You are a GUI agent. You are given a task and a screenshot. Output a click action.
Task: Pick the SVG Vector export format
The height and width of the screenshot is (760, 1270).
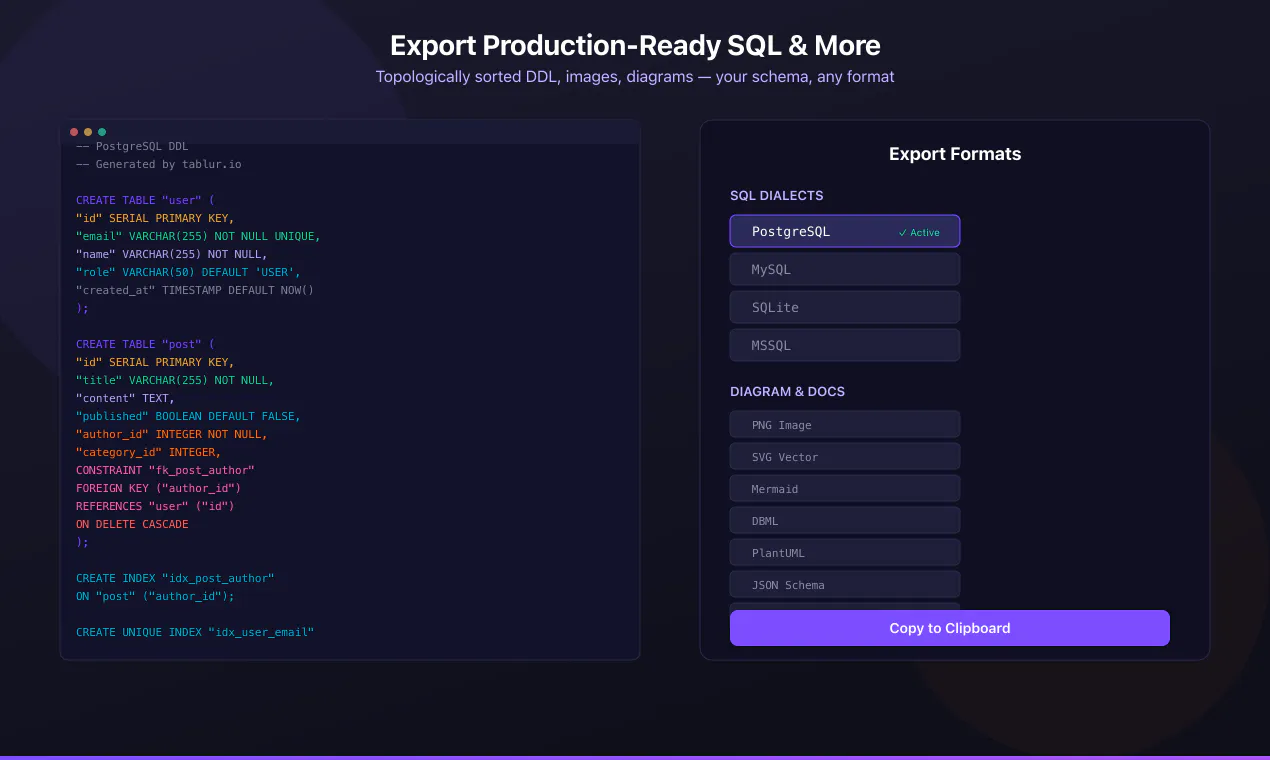(845, 456)
